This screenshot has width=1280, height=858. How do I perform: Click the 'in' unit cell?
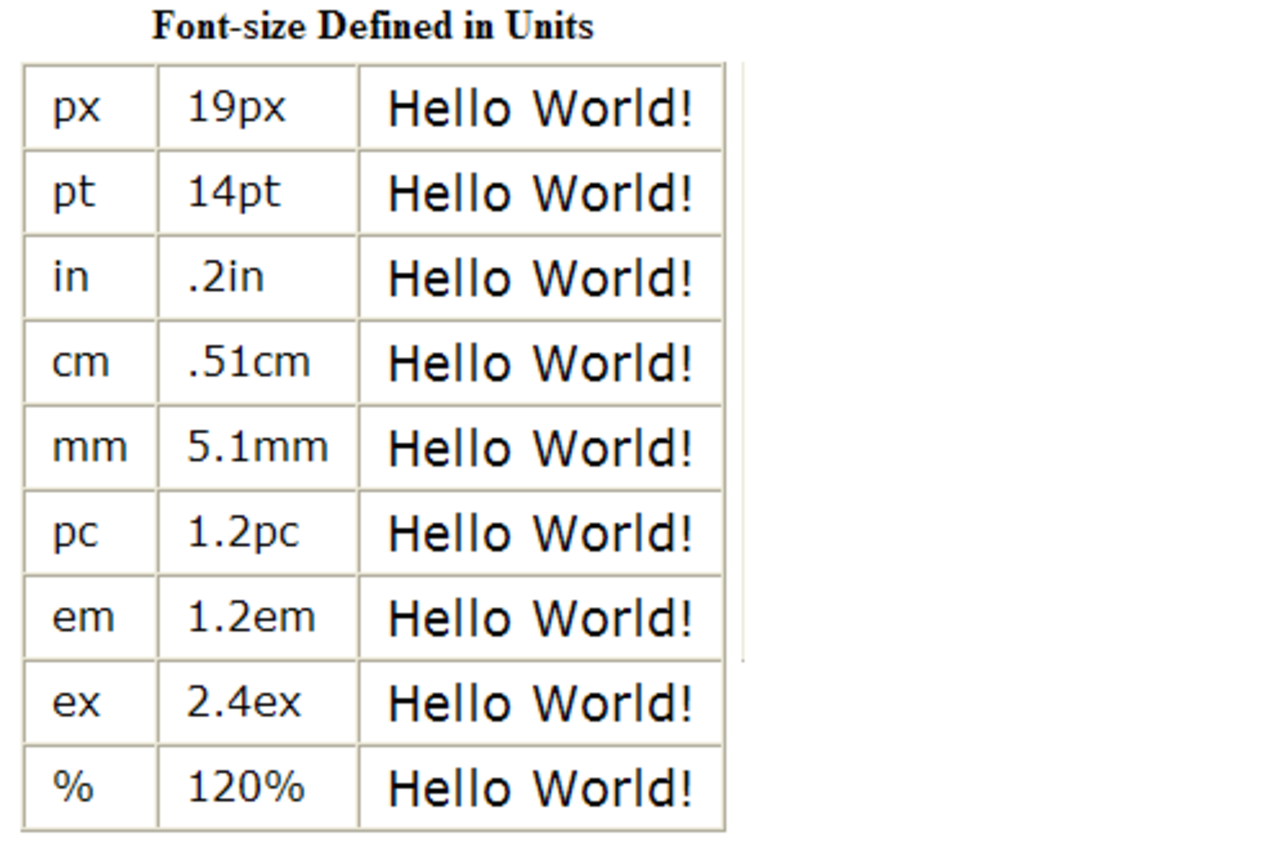click(x=70, y=277)
